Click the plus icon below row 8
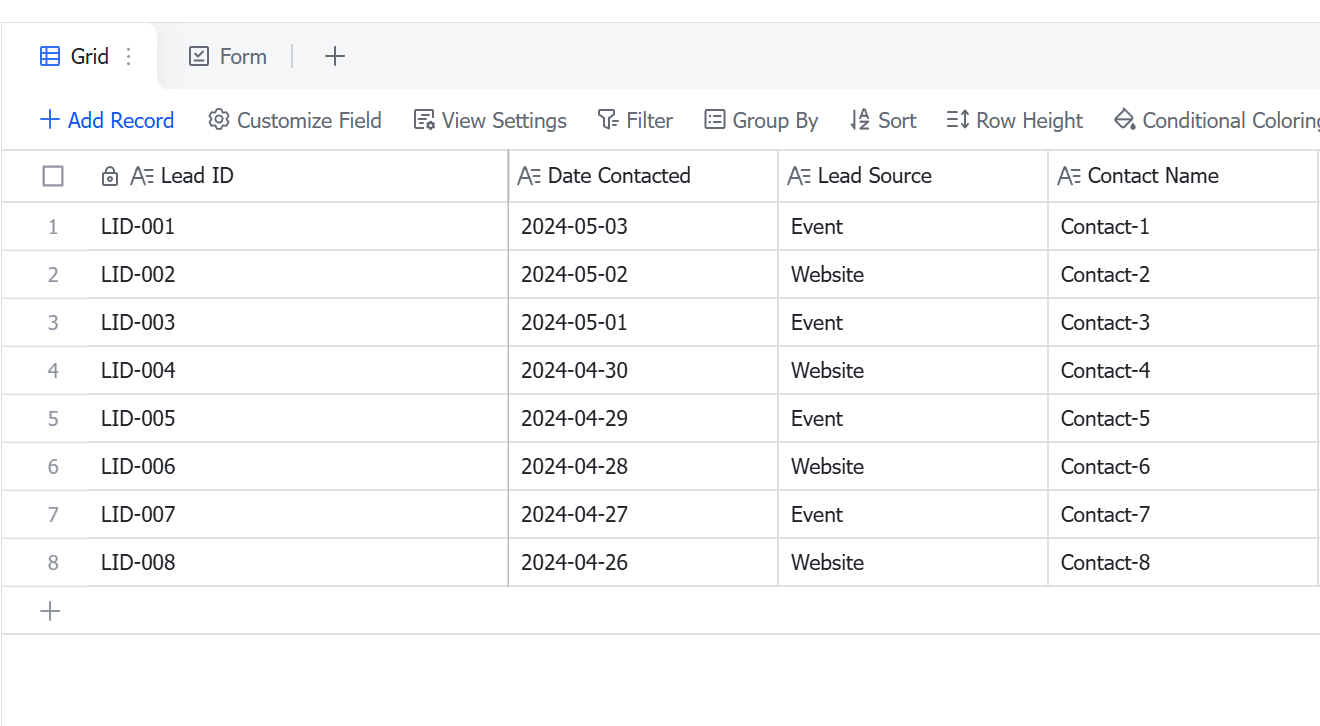 coord(50,611)
